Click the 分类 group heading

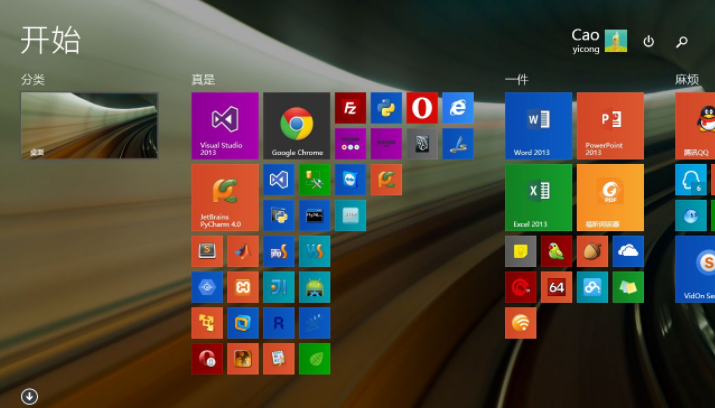point(33,80)
